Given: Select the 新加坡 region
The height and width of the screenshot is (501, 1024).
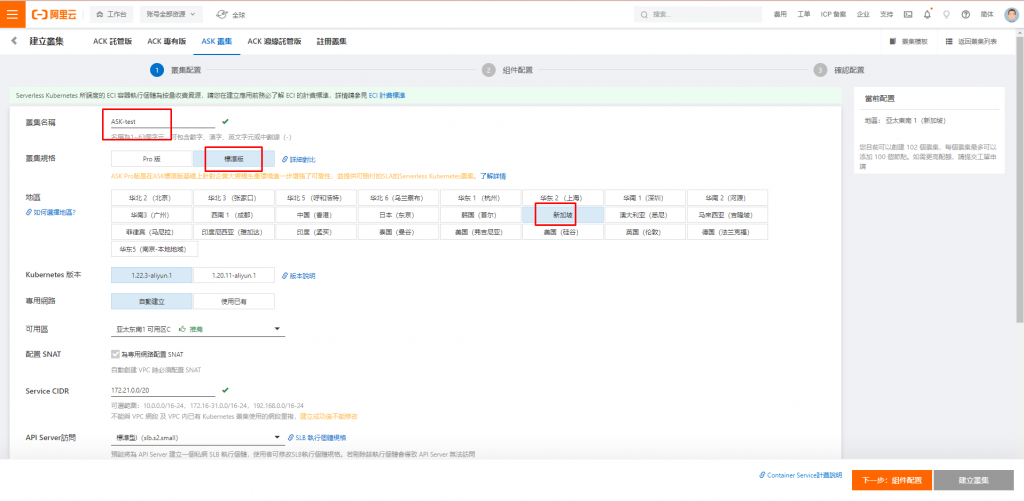Looking at the screenshot, I should click(562, 214).
